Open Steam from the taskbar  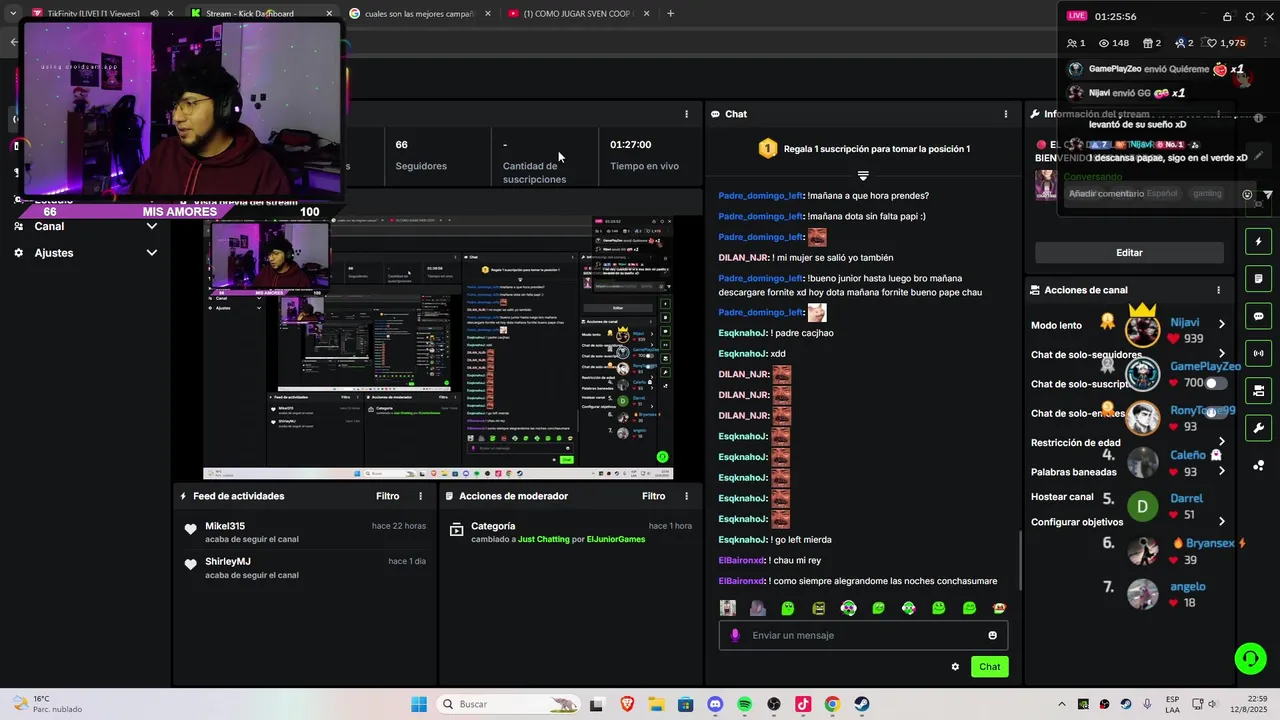coord(862,705)
